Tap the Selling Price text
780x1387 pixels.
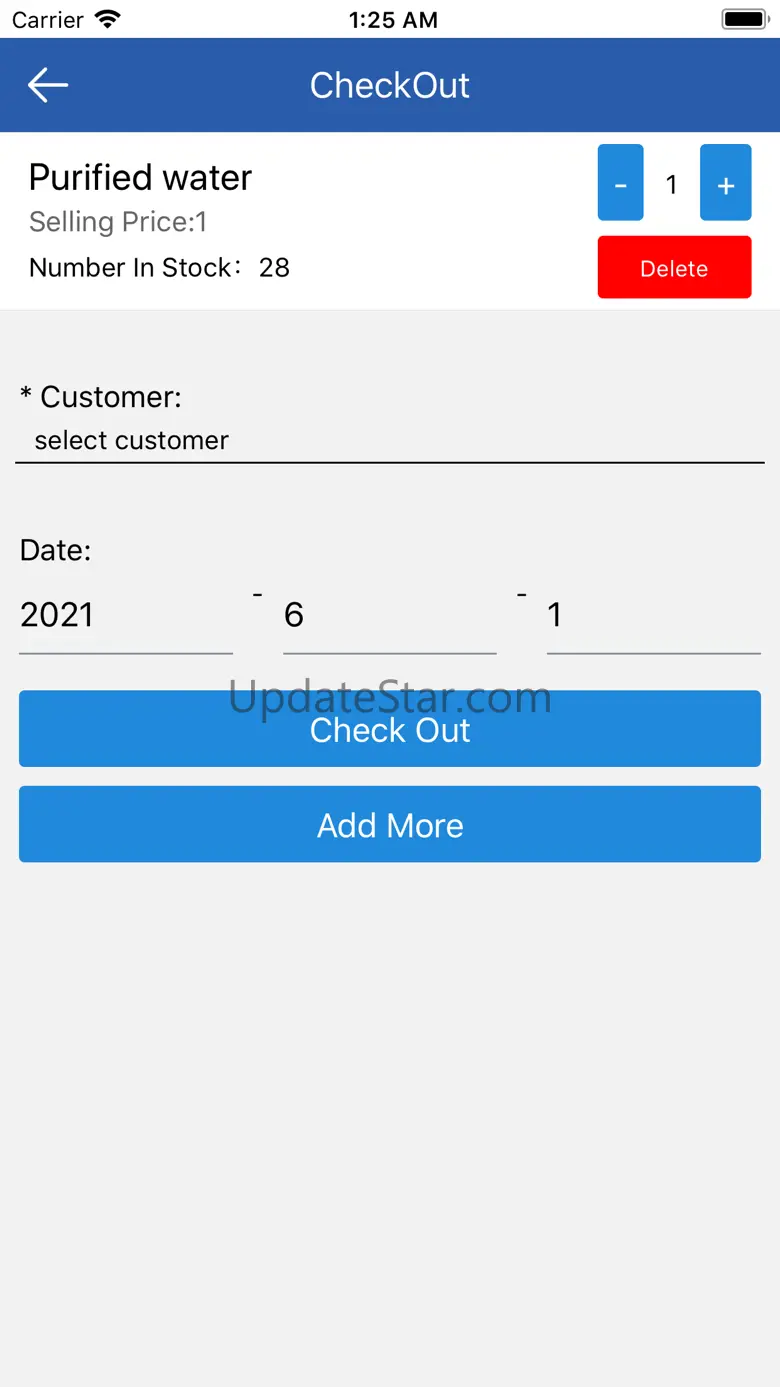[118, 222]
